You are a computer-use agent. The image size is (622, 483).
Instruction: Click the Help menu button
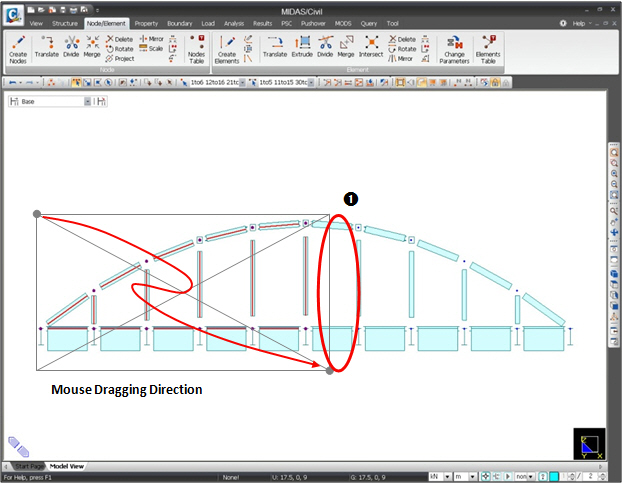point(579,22)
